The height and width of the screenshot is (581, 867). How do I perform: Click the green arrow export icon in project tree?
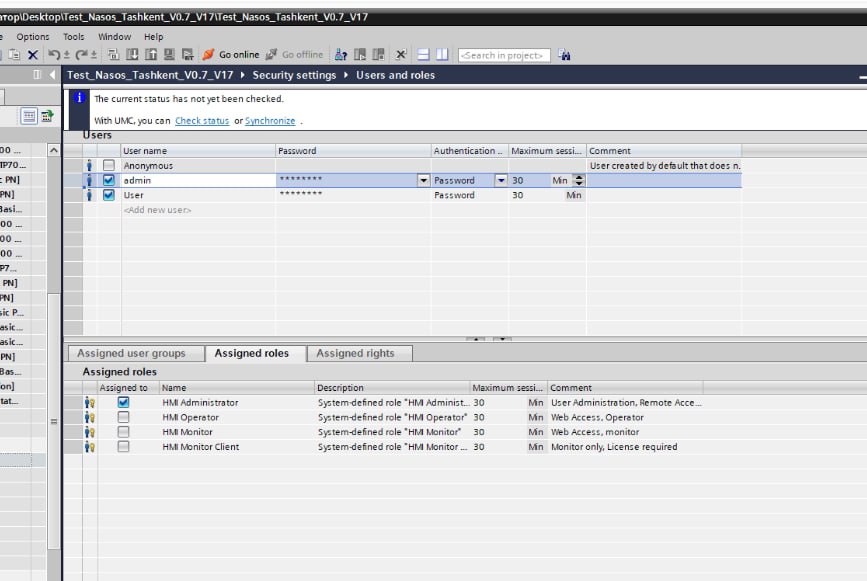tap(48, 116)
